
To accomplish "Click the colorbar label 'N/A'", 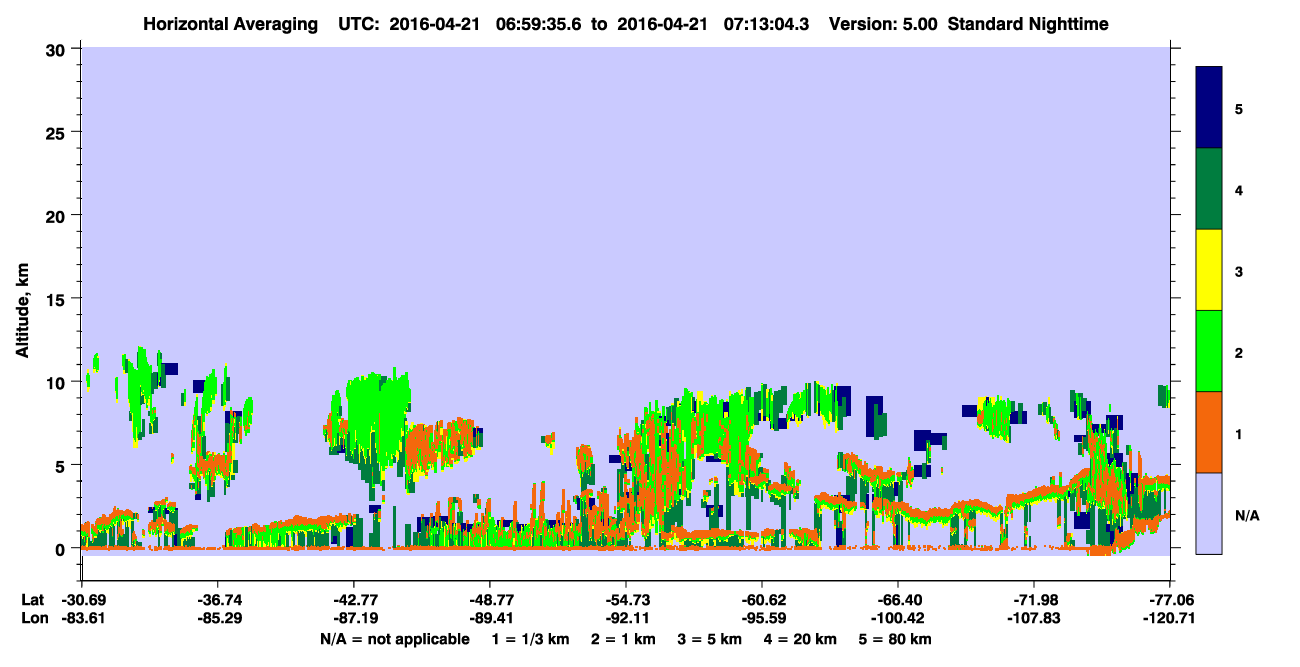I will point(1247,515).
